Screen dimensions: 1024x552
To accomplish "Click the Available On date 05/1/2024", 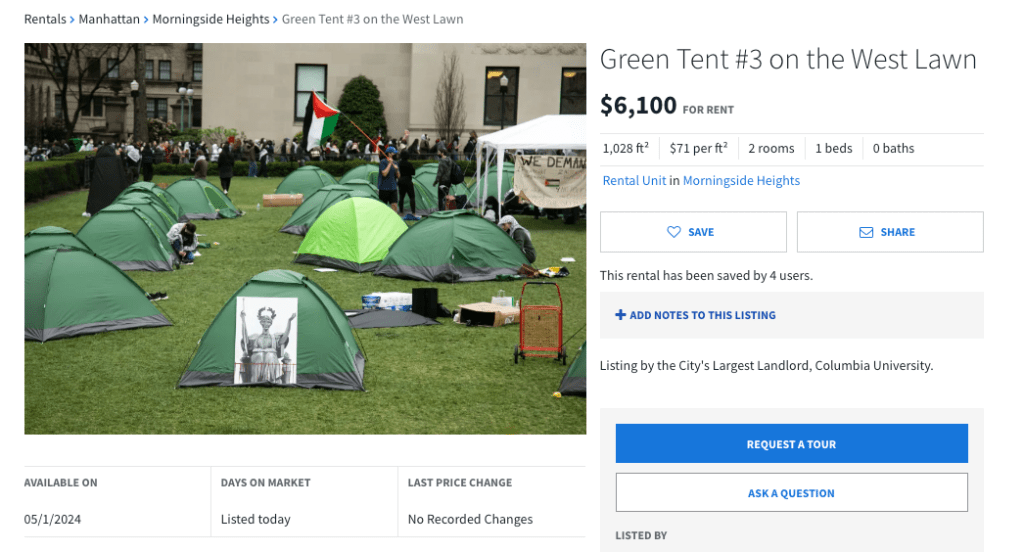I will pos(53,519).
